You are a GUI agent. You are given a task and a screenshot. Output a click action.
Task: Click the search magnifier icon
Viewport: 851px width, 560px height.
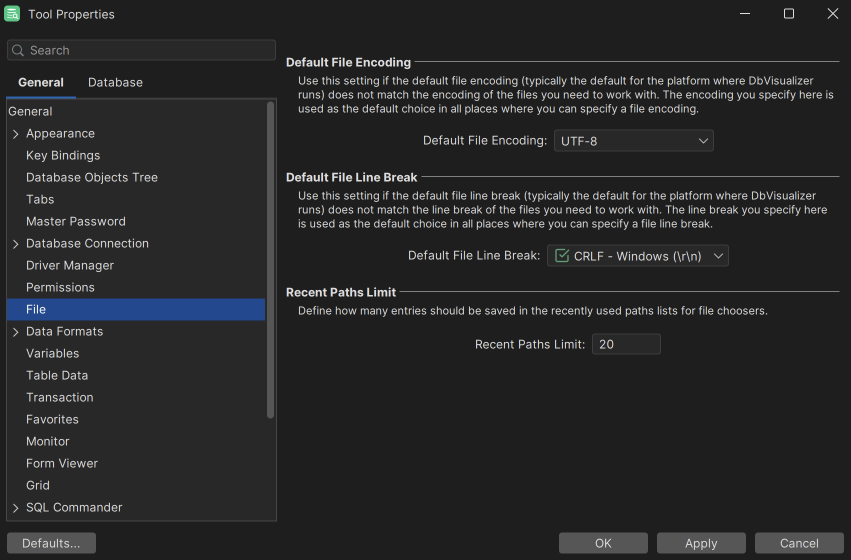coord(18,50)
